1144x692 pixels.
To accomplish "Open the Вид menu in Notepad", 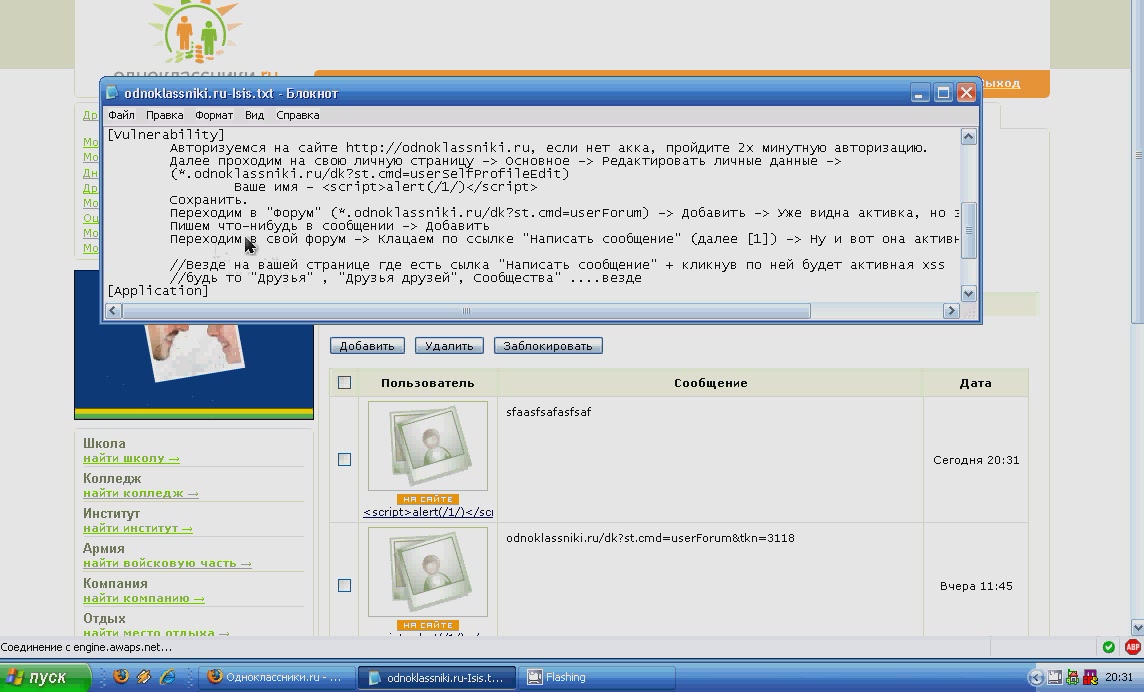I will (254, 115).
